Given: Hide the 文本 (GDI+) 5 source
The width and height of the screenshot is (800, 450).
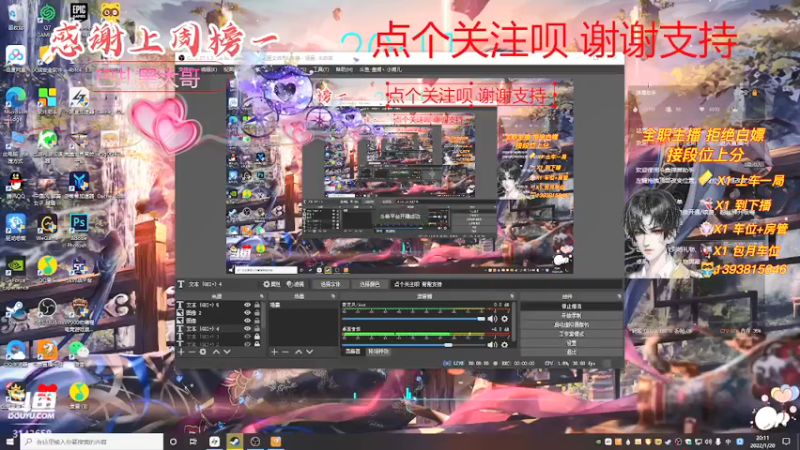Looking at the screenshot, I should click(x=247, y=305).
